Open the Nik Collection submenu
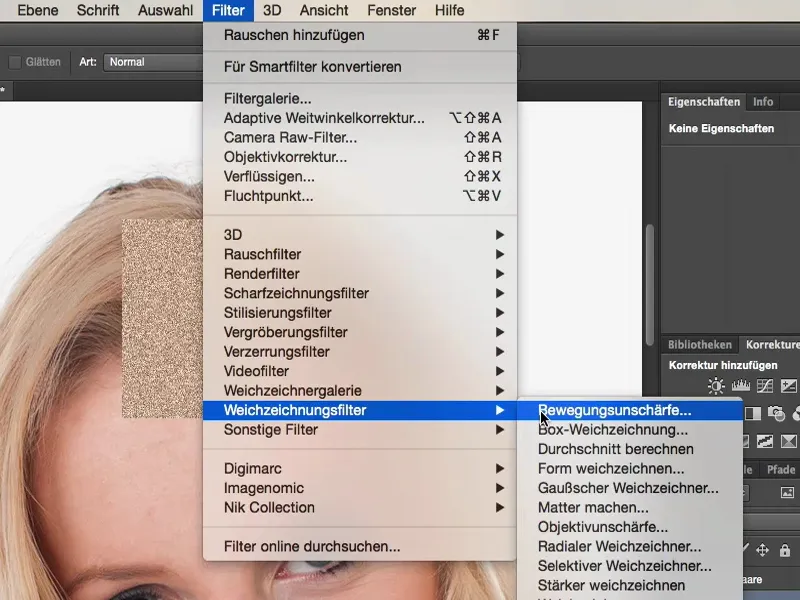 click(x=360, y=508)
